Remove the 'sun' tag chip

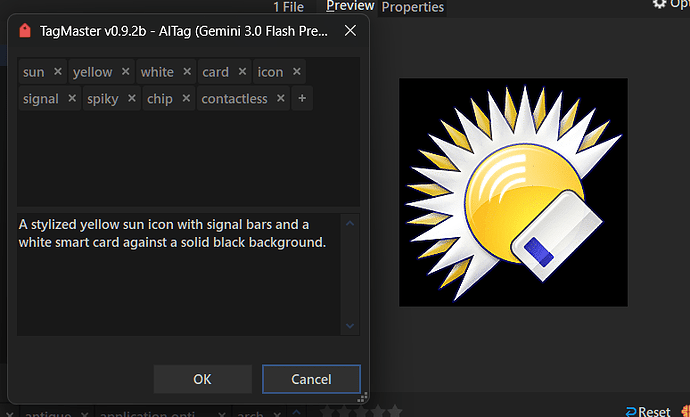click(x=57, y=72)
